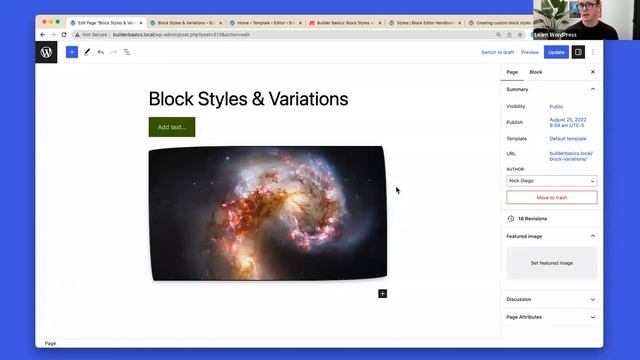Click Set featured image area

pyautogui.click(x=551, y=263)
